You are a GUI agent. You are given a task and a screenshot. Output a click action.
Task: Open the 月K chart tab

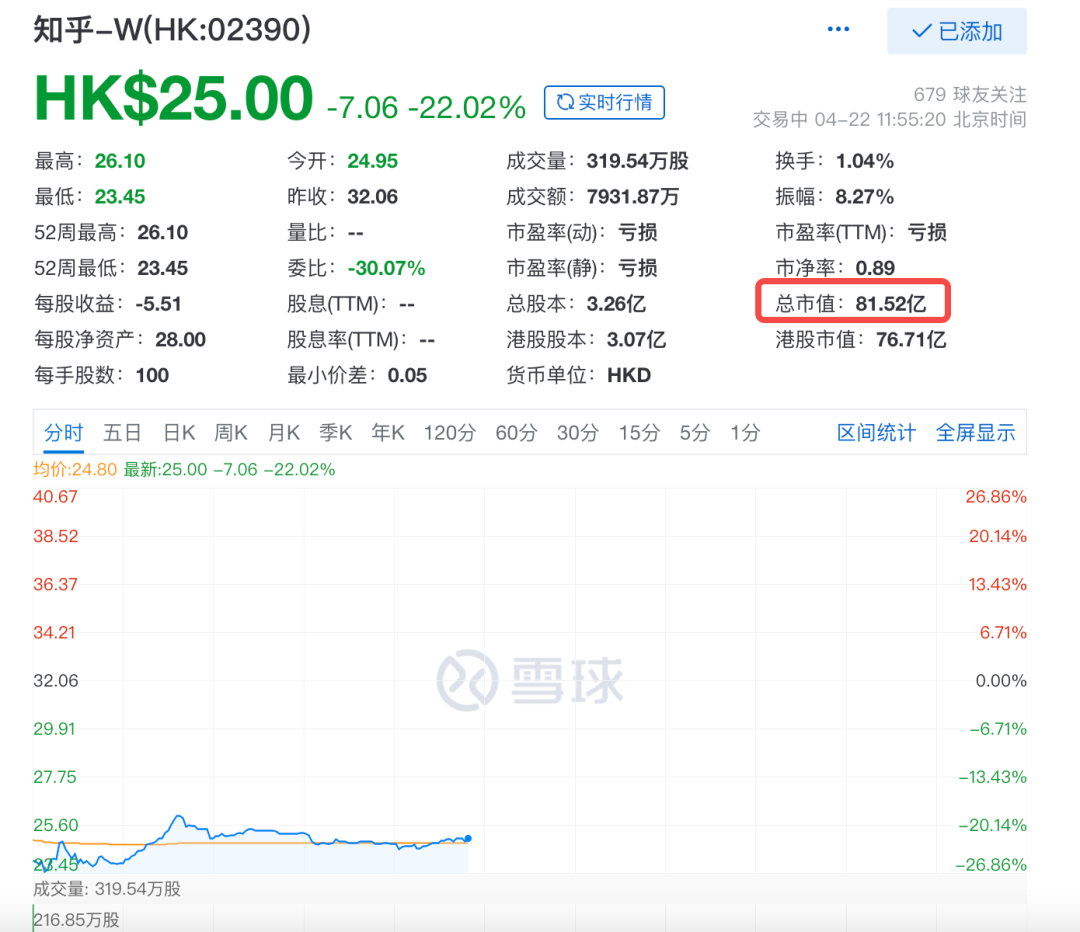click(x=284, y=433)
